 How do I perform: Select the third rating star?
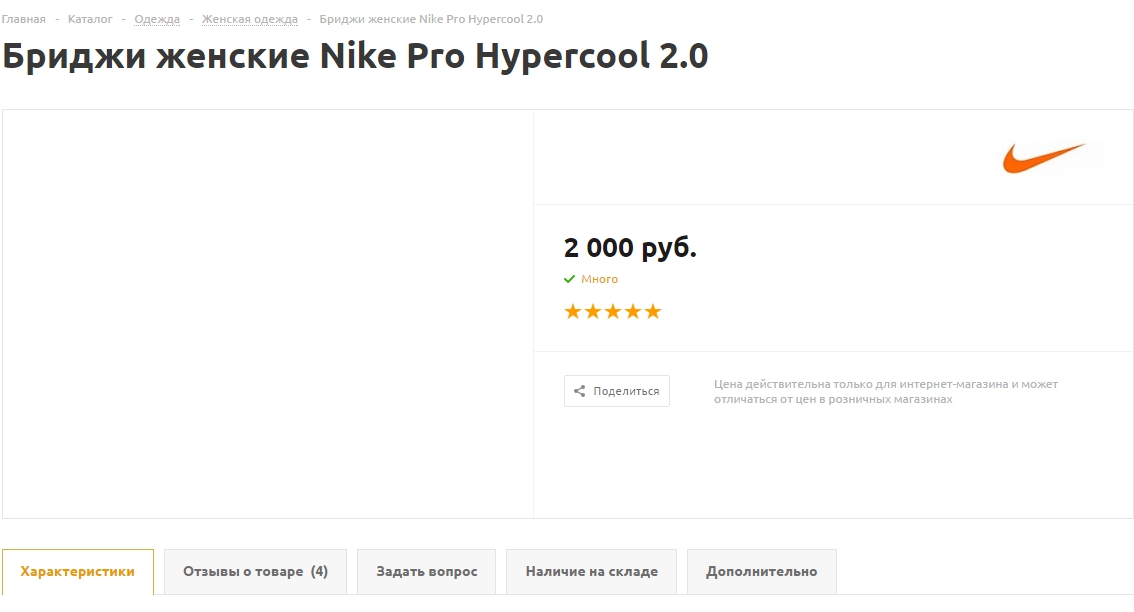(613, 312)
